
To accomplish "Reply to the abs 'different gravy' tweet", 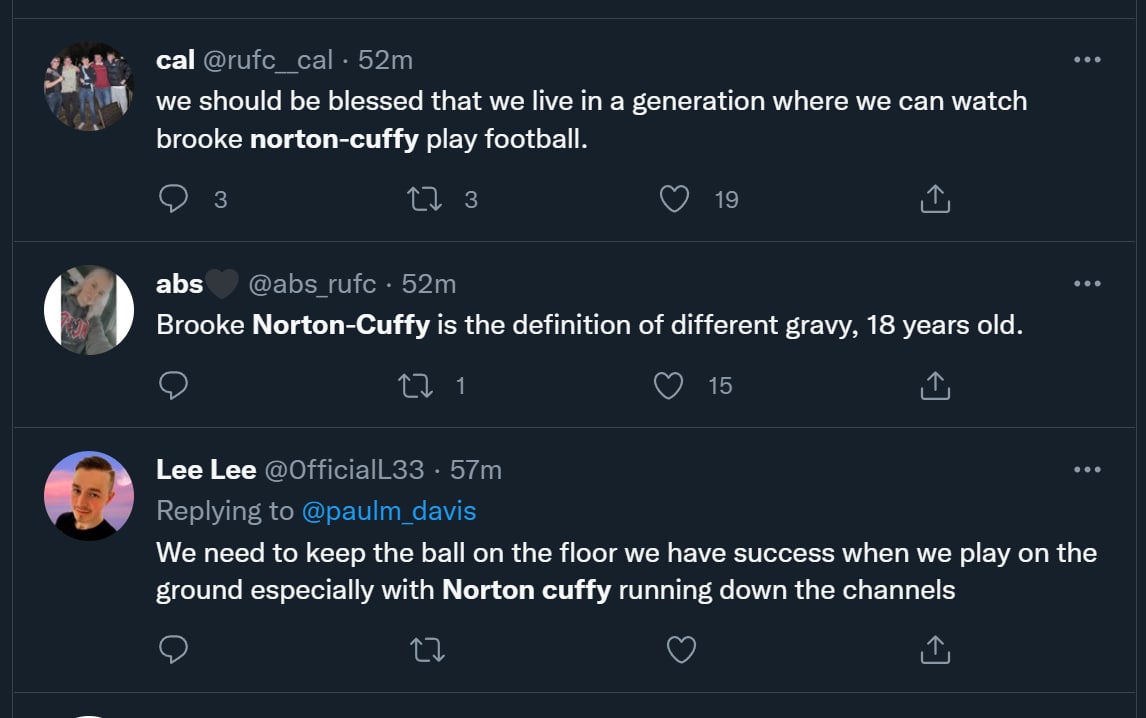I will (x=174, y=385).
